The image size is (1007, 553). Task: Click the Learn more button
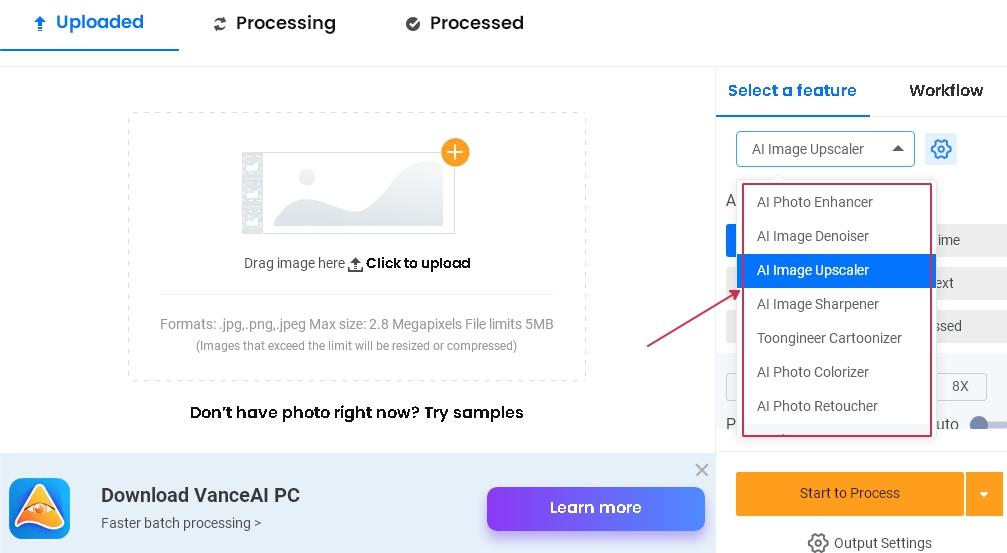point(595,508)
